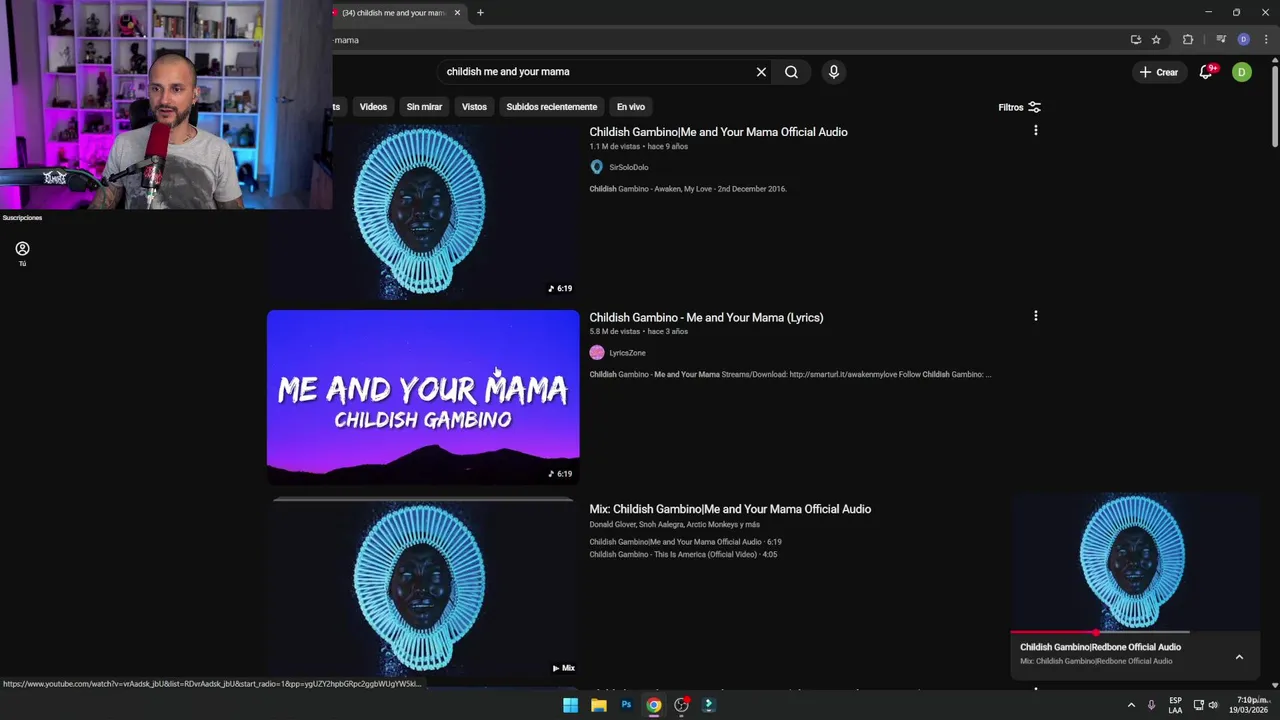Screen dimensions: 1280x720
Task: Open Chrome extensions puzzle icon
Action: click(x=1188, y=40)
